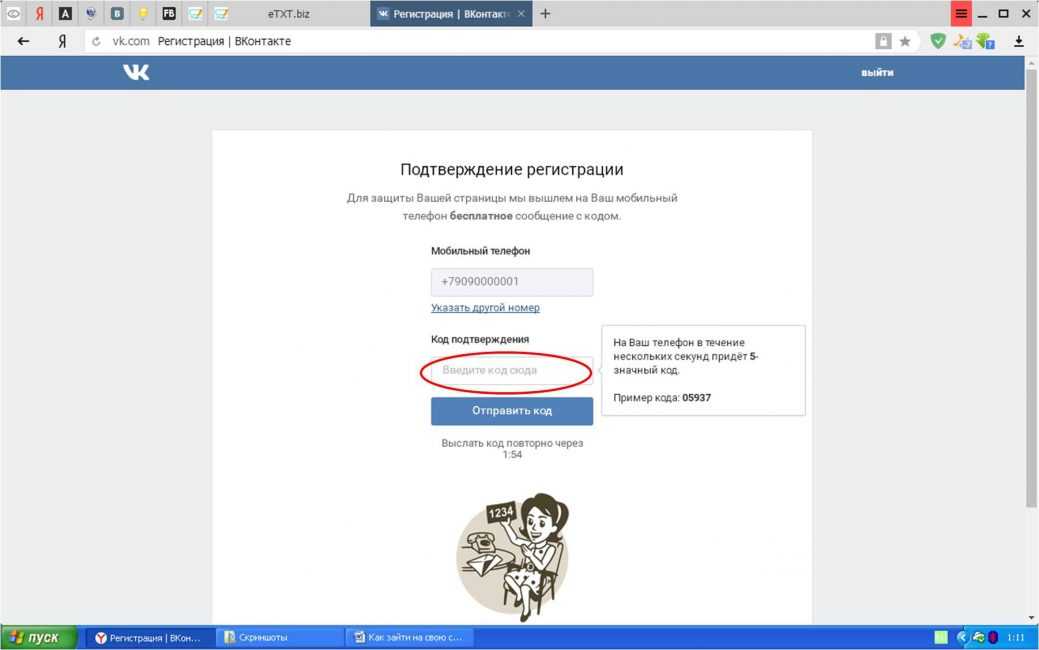Open the light bulb pinned tab
The image size is (1039, 650).
click(x=143, y=13)
